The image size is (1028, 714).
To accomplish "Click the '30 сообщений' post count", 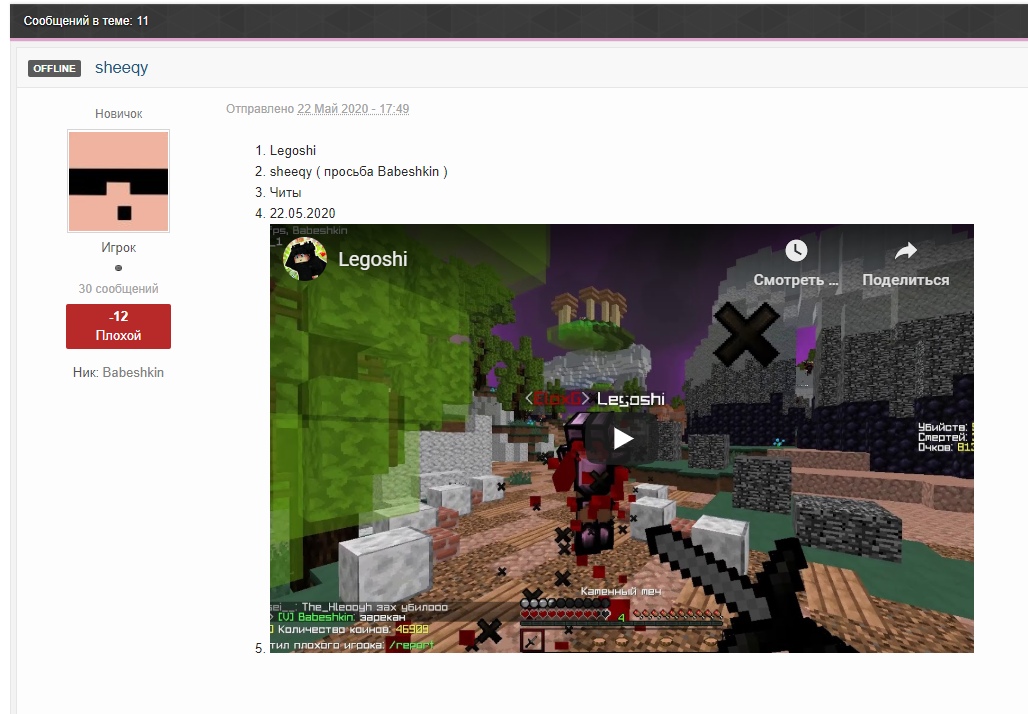I will (x=119, y=289).
